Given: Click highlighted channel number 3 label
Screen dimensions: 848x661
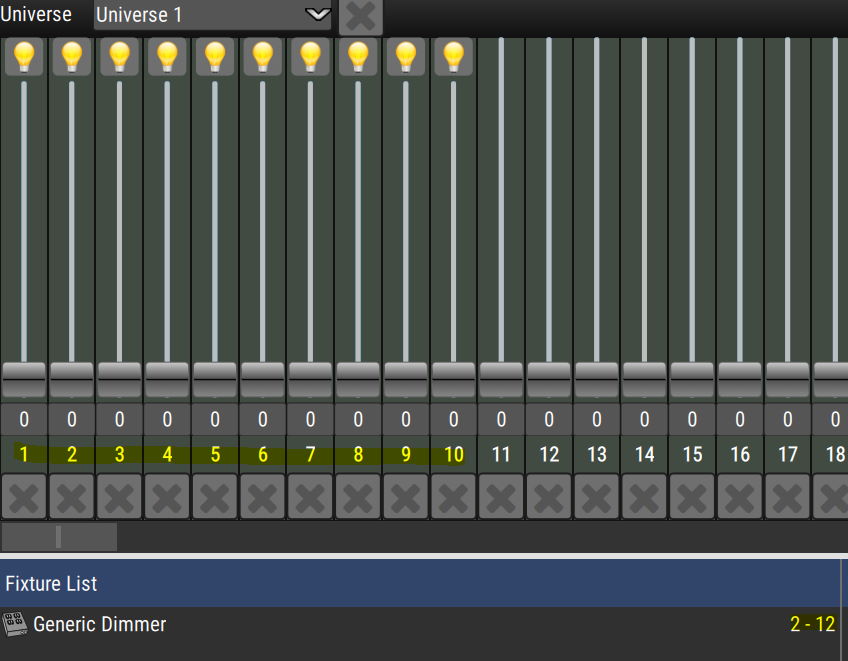Looking at the screenshot, I should click(120, 454).
